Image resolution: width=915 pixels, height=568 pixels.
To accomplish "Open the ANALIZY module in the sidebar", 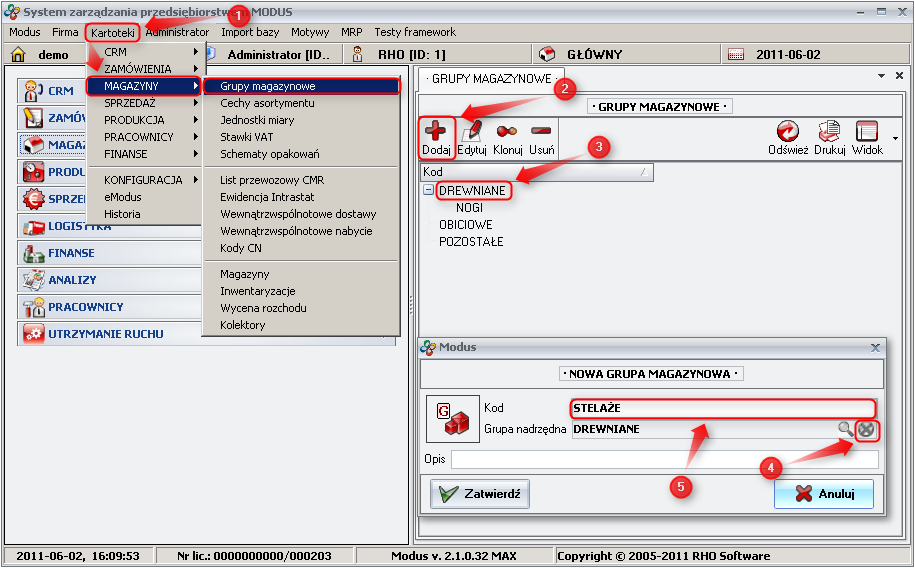I will pyautogui.click(x=108, y=280).
